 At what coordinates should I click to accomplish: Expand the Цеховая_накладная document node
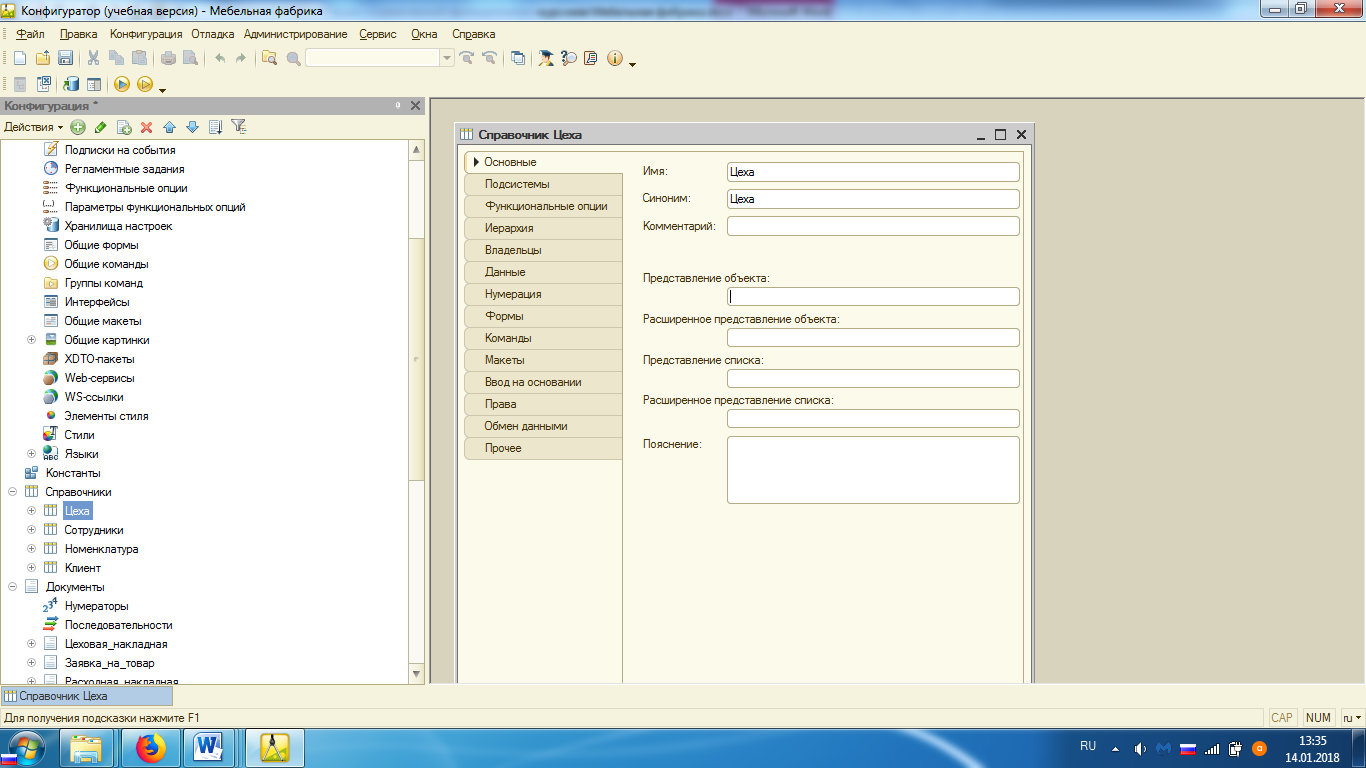(31, 644)
